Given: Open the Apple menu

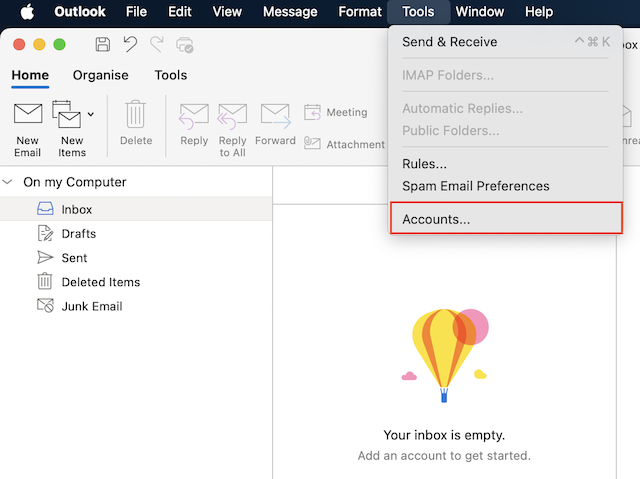Looking at the screenshot, I should point(27,12).
